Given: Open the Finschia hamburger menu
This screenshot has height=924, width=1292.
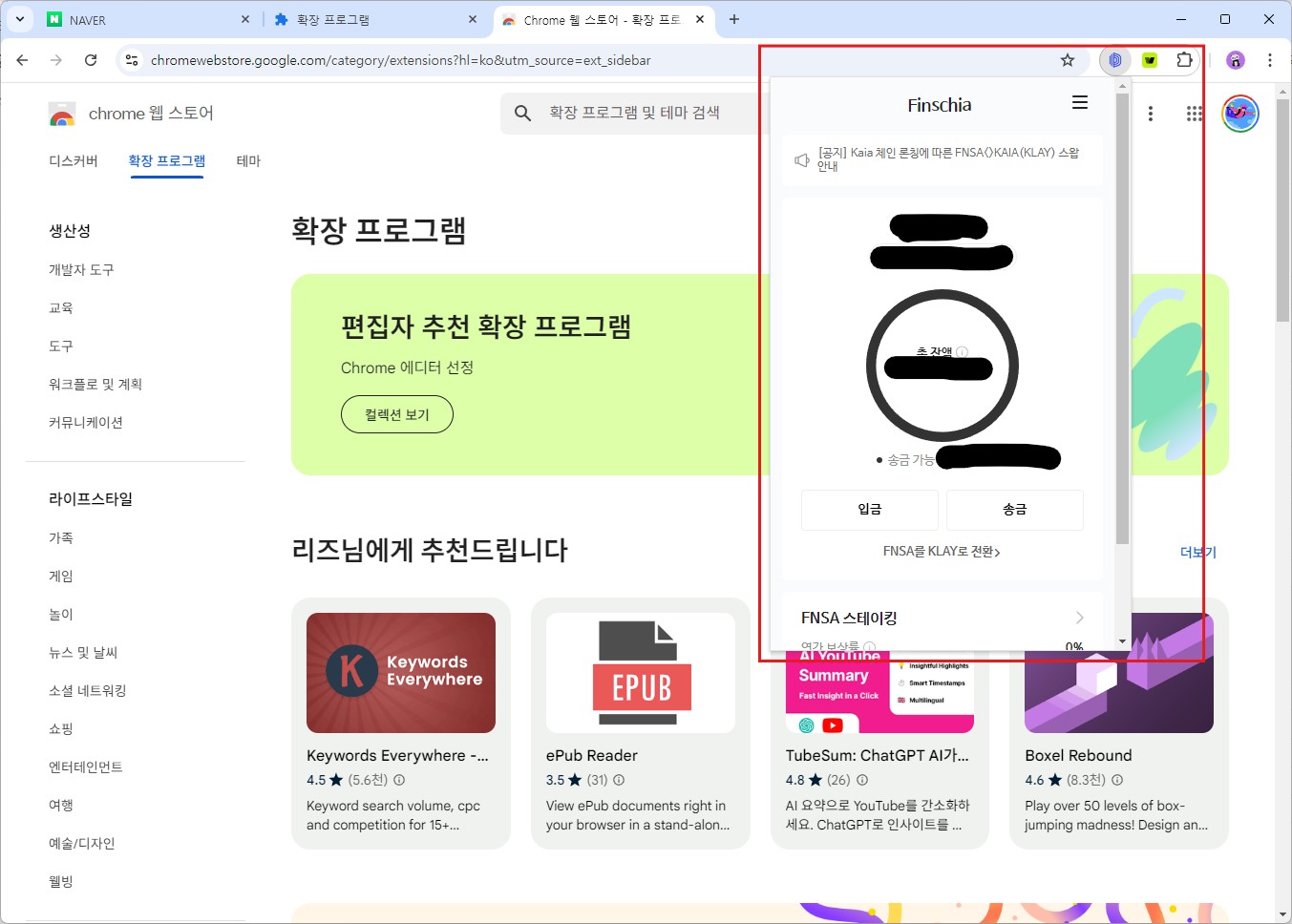Looking at the screenshot, I should click(x=1080, y=103).
